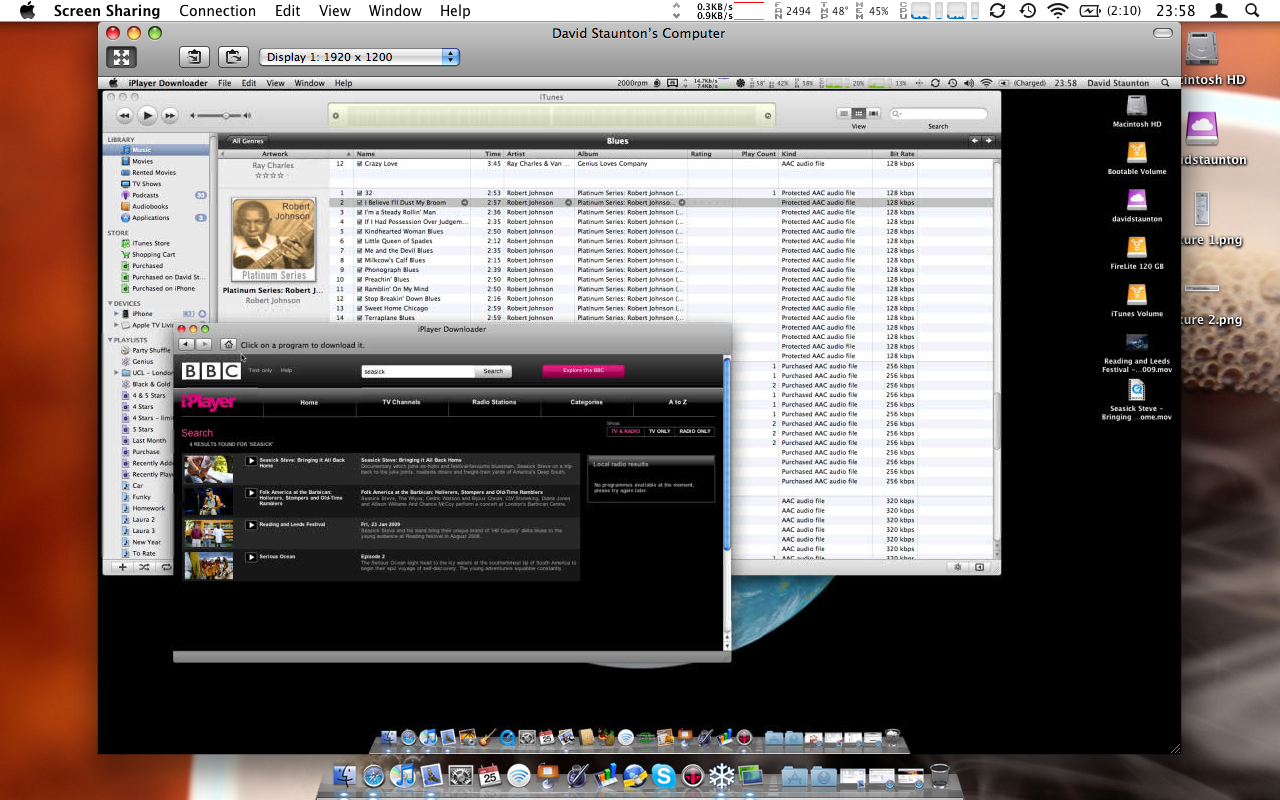Toggle repeat at bottom of iTunes sidebar

(x=165, y=567)
